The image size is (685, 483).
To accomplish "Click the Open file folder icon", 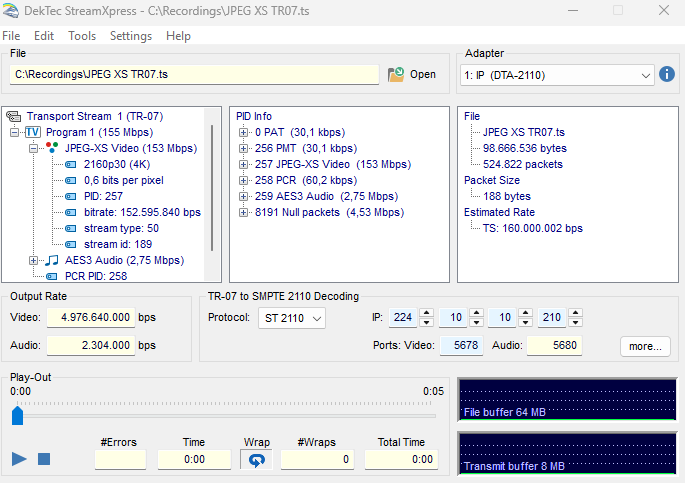I will click(x=396, y=74).
